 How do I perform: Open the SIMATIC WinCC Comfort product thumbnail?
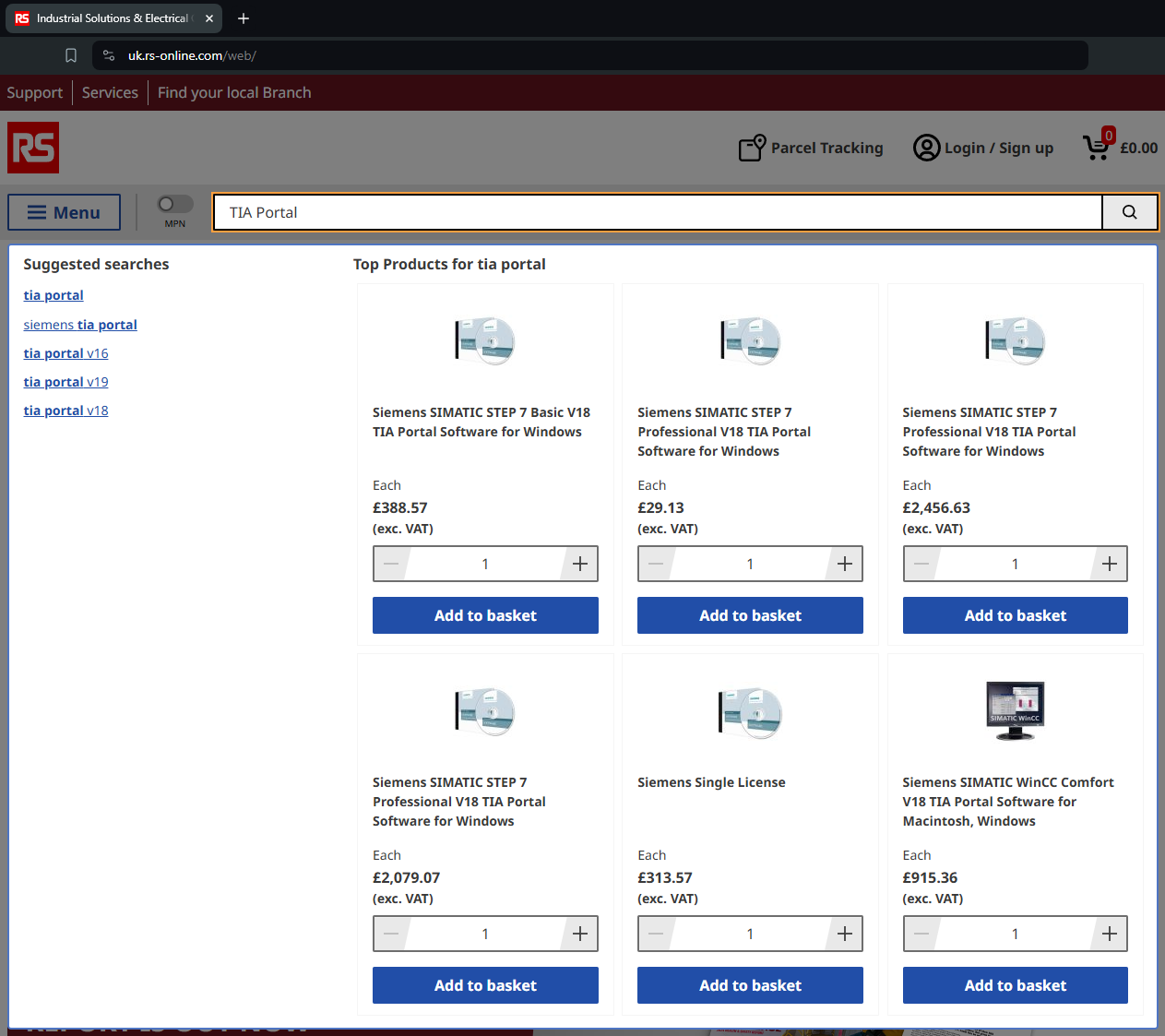tap(1015, 710)
